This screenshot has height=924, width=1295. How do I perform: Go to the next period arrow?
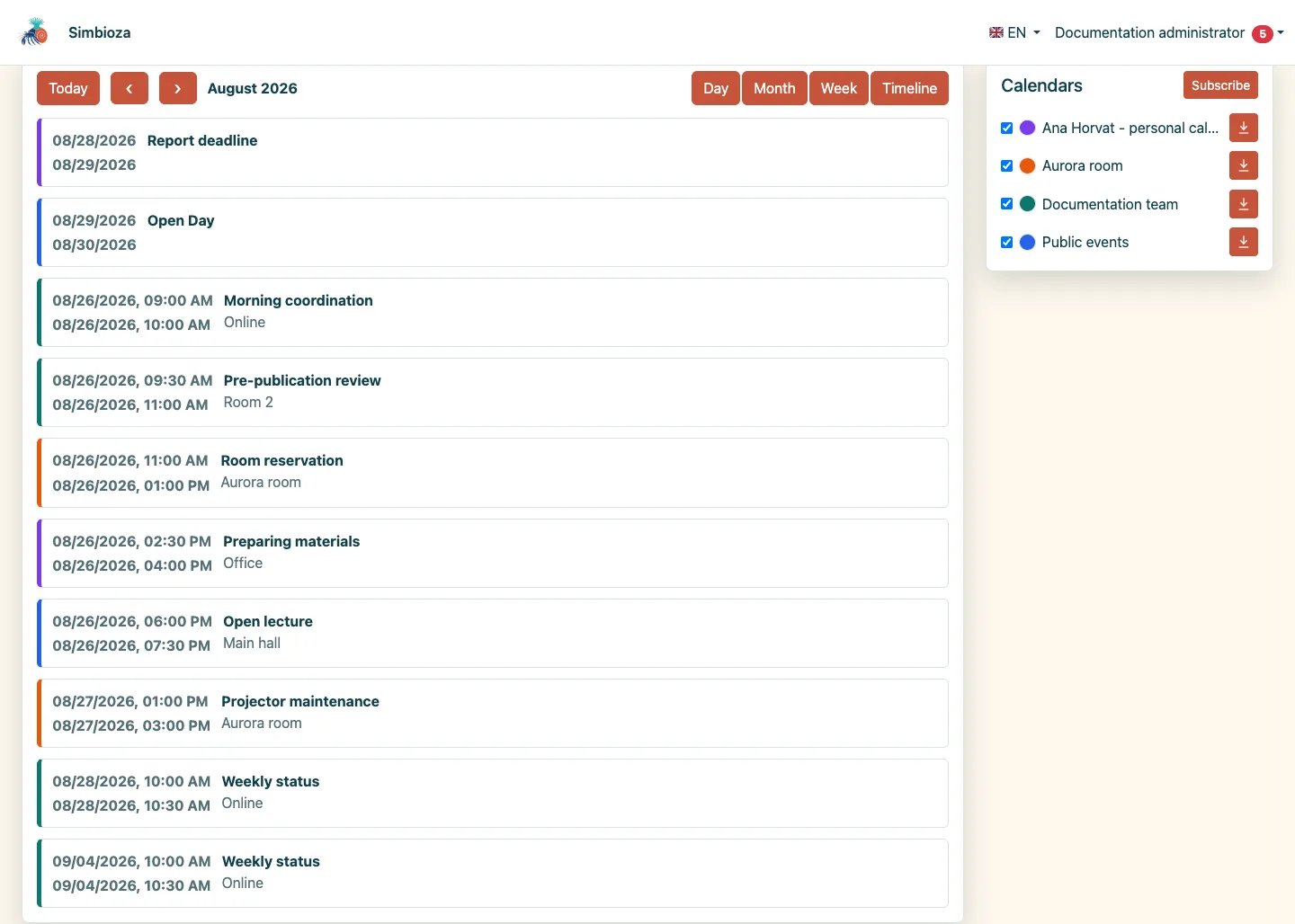[178, 88]
